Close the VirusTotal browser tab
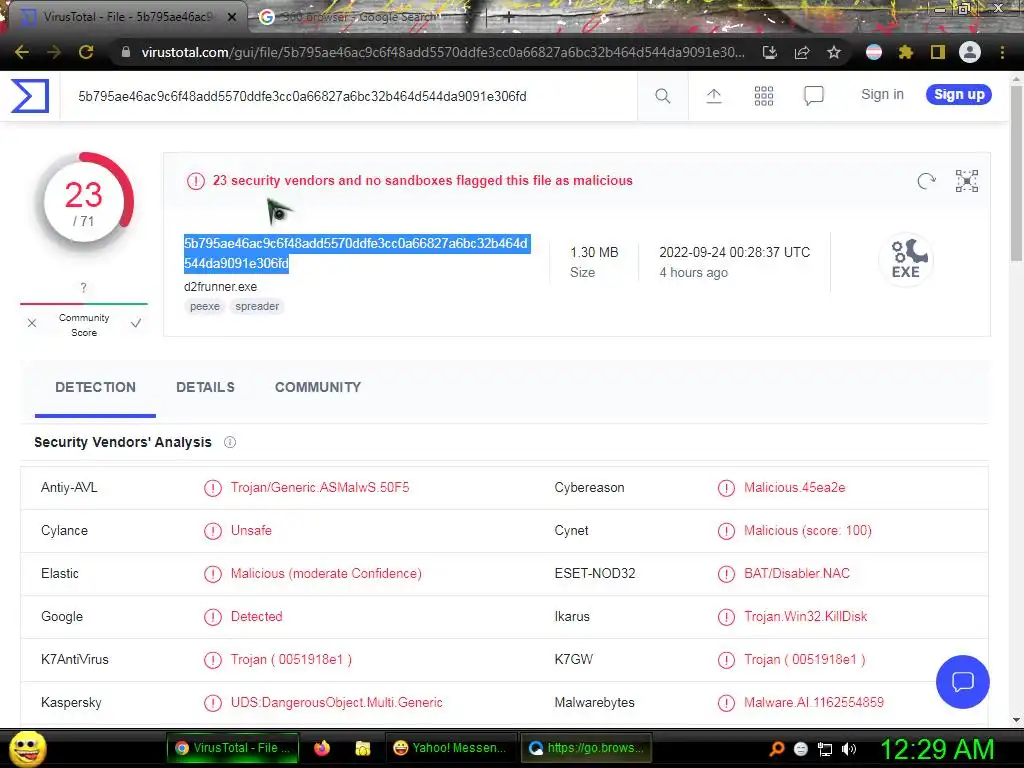 [231, 17]
